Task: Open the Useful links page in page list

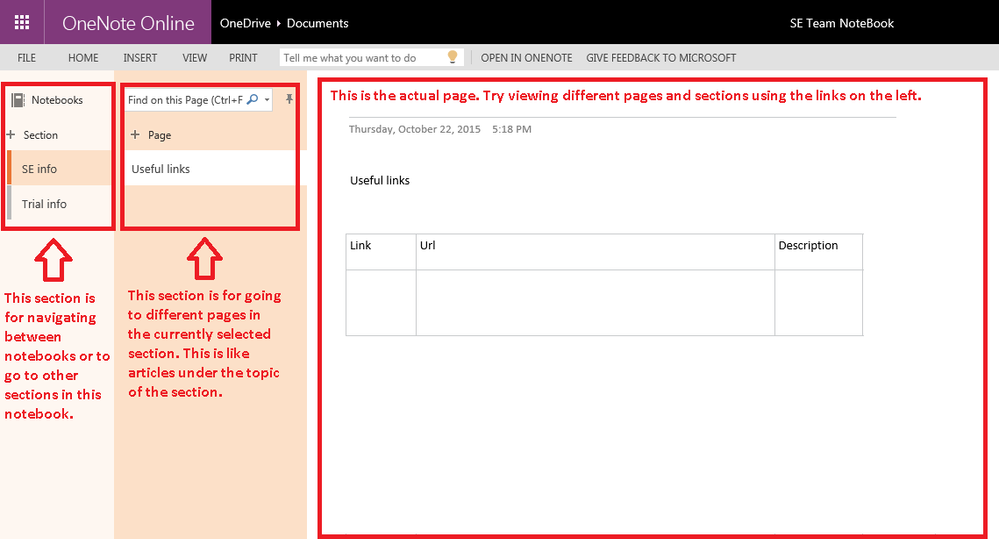Action: click(x=210, y=168)
